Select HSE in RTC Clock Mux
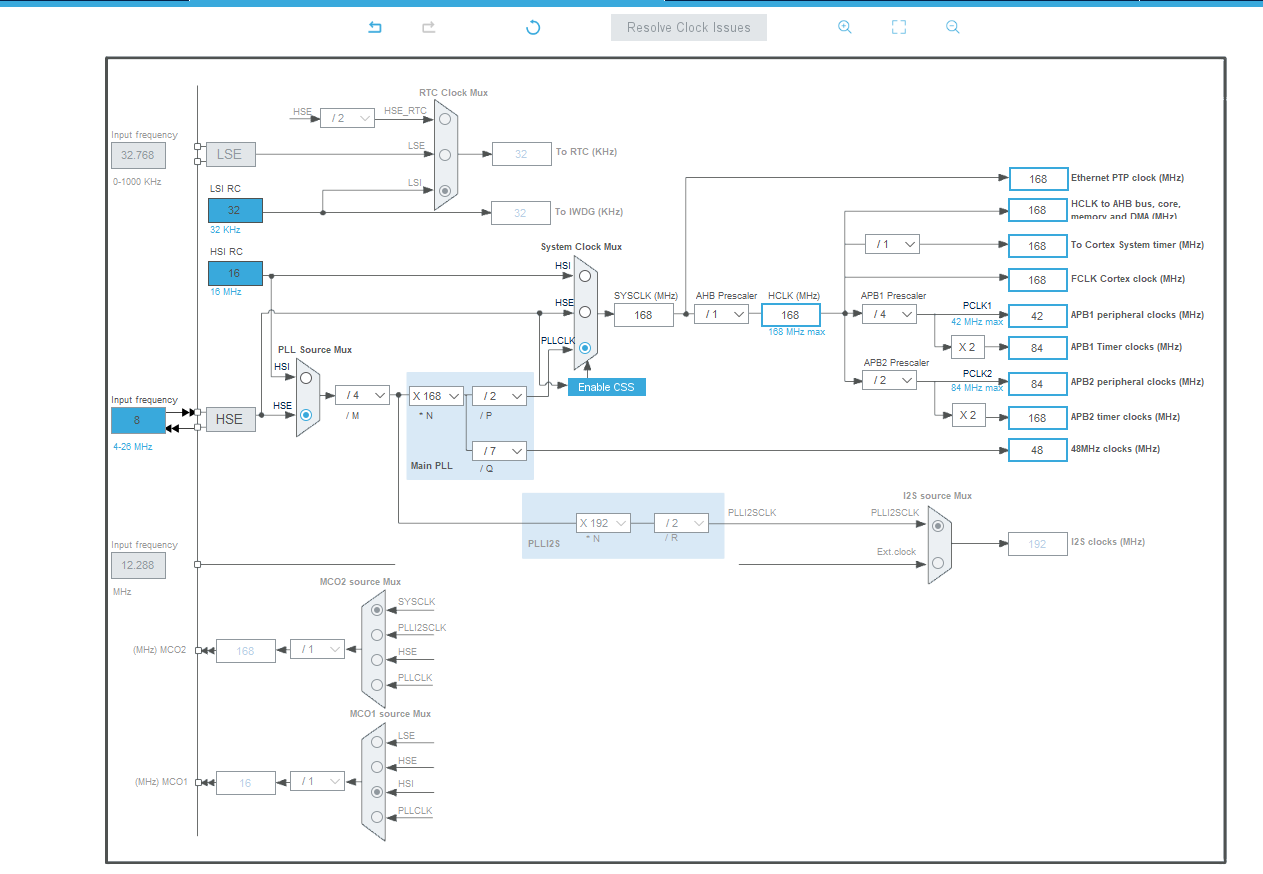The width and height of the screenshot is (1263, 874). pyautogui.click(x=445, y=119)
